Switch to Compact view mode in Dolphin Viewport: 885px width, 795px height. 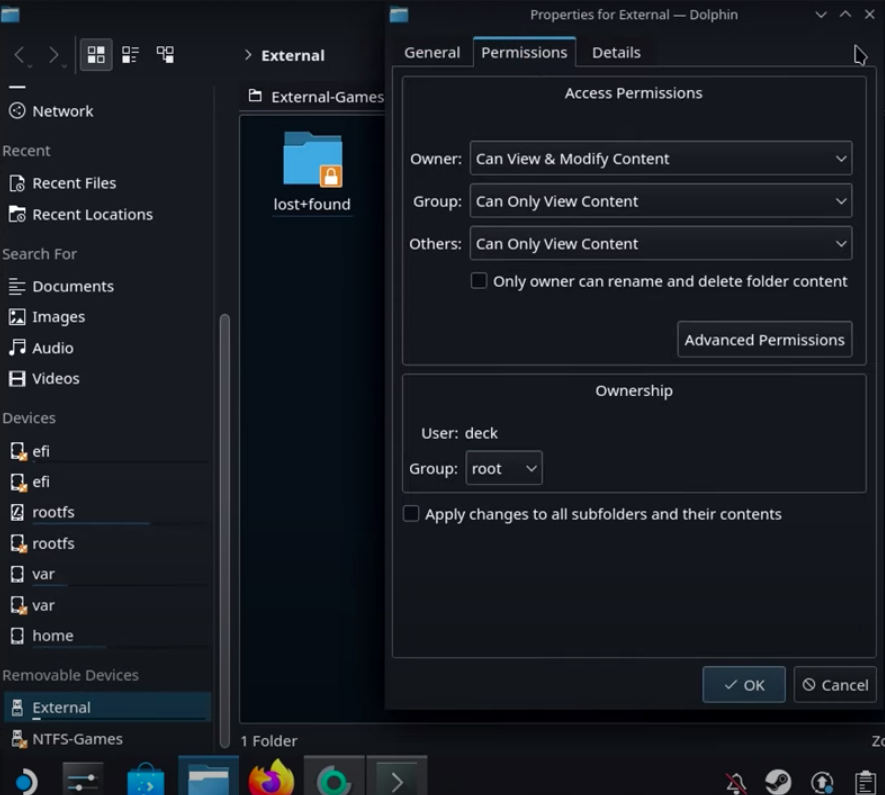(130, 55)
